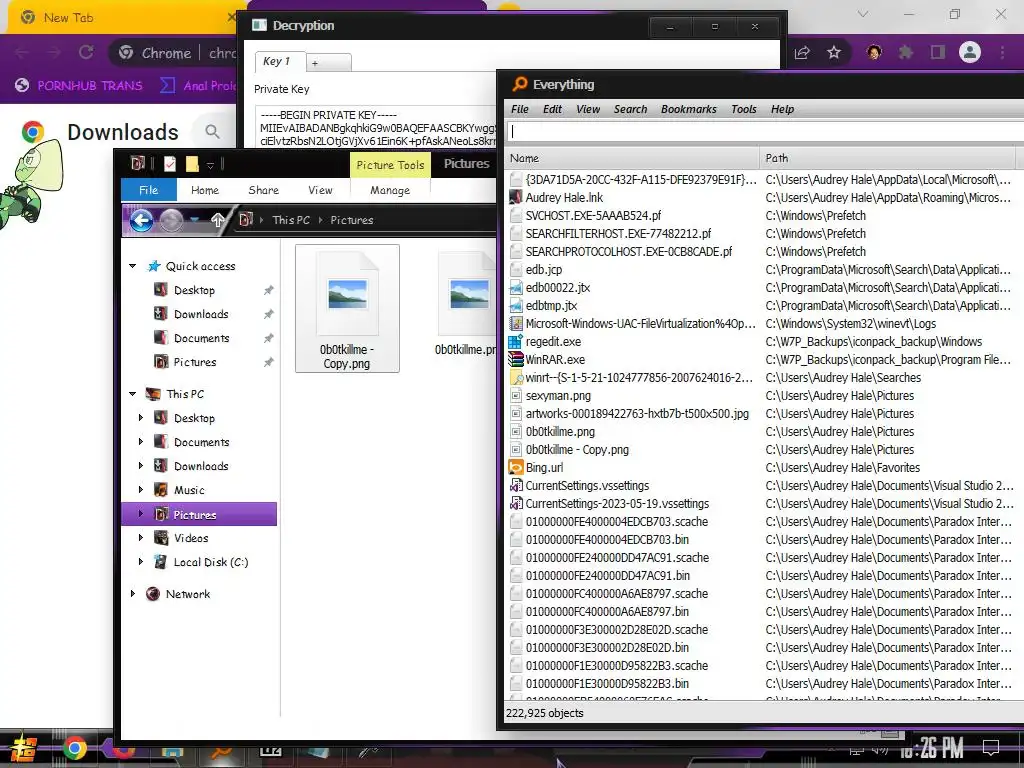Expand the Downloads node under This PC
Image resolution: width=1024 pixels, height=768 pixels.
pos(140,466)
